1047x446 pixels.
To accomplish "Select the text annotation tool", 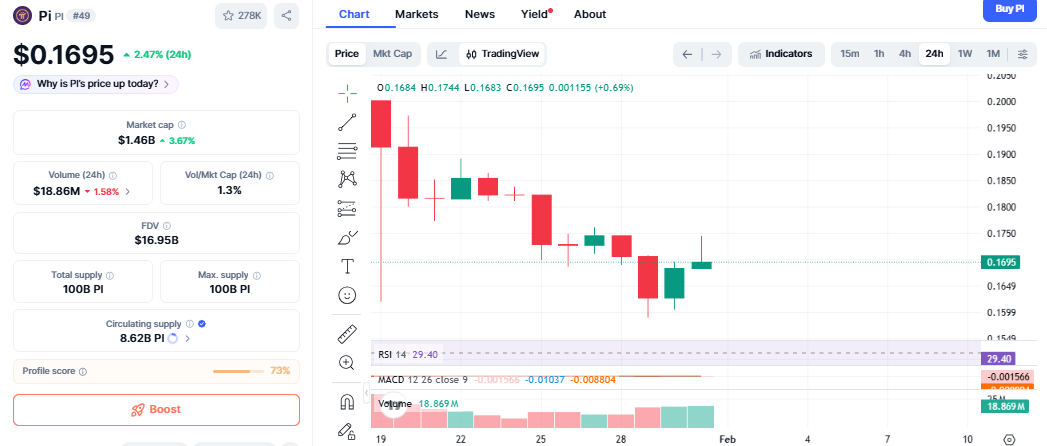I will [347, 266].
